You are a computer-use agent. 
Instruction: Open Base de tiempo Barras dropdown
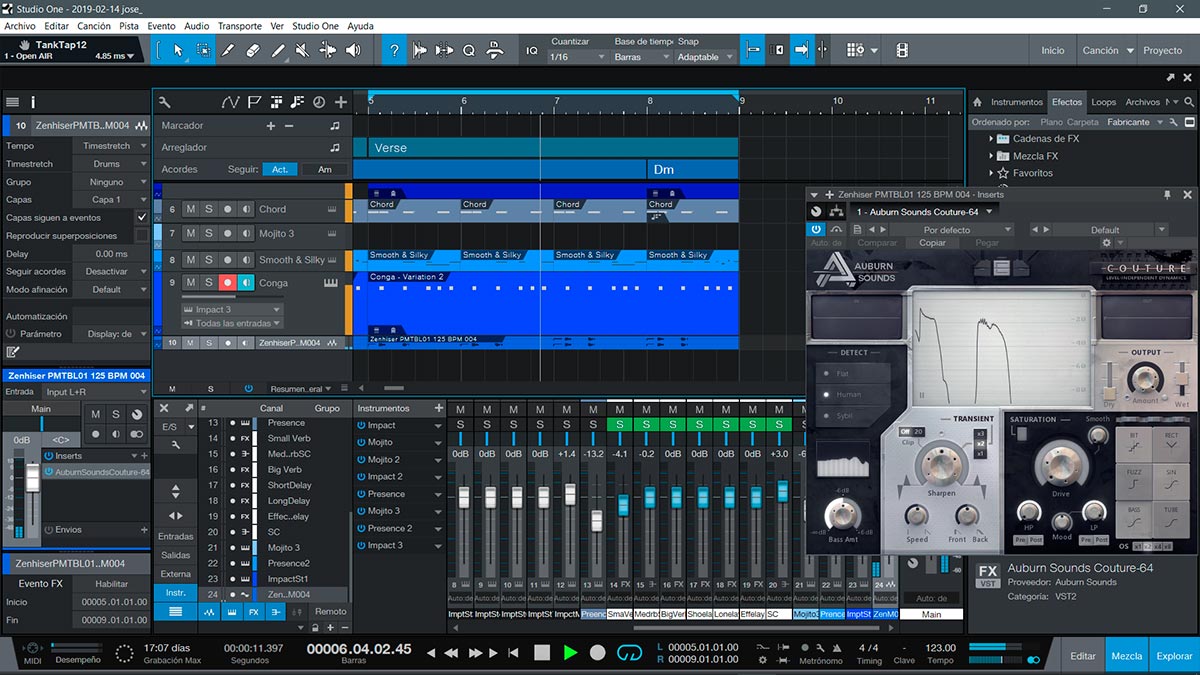640,57
